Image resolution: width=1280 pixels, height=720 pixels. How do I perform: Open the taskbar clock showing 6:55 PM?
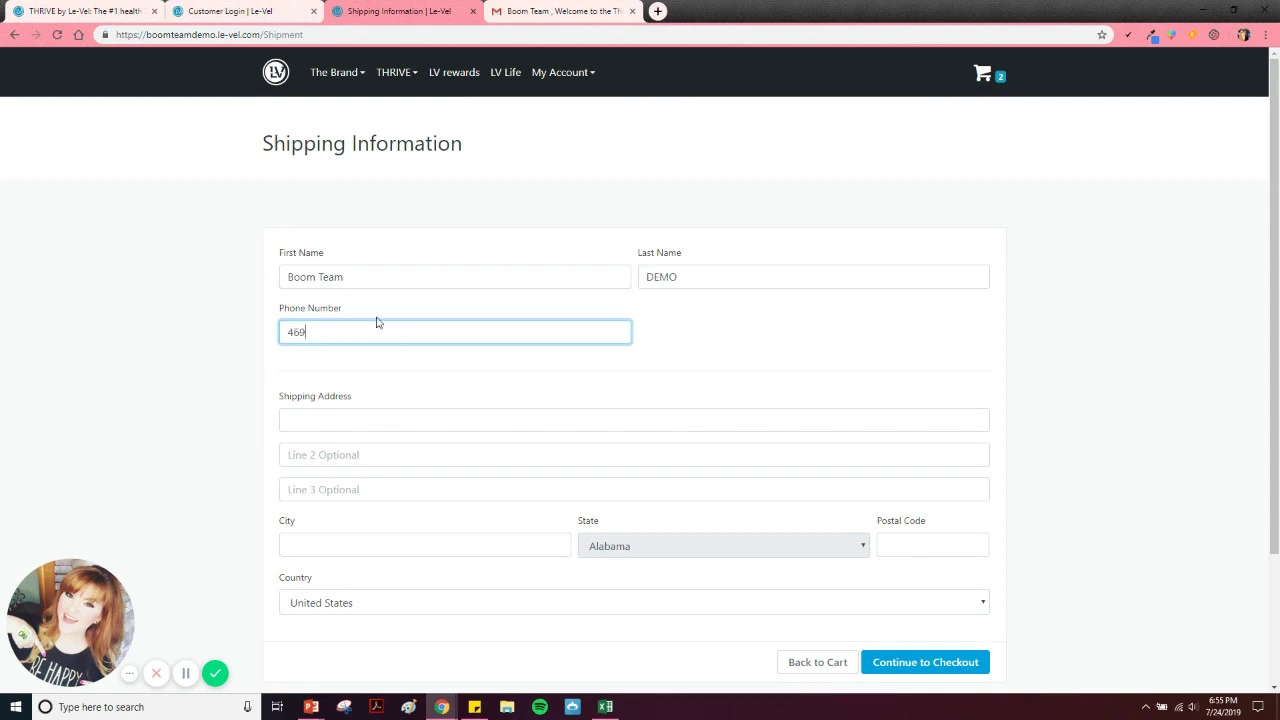(x=1222, y=707)
